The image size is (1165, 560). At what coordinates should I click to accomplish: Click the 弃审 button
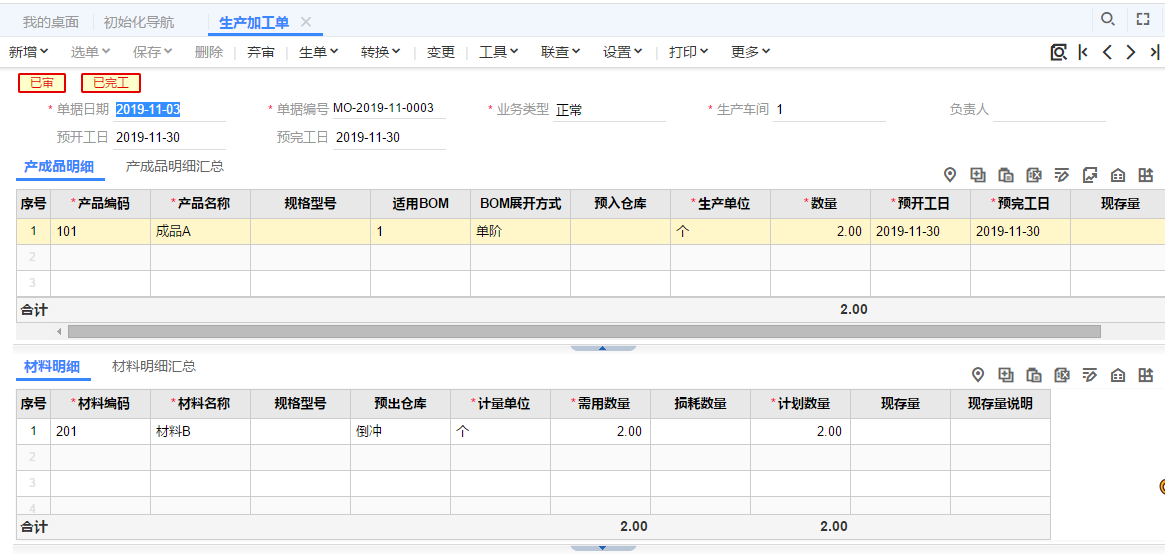tap(261, 52)
